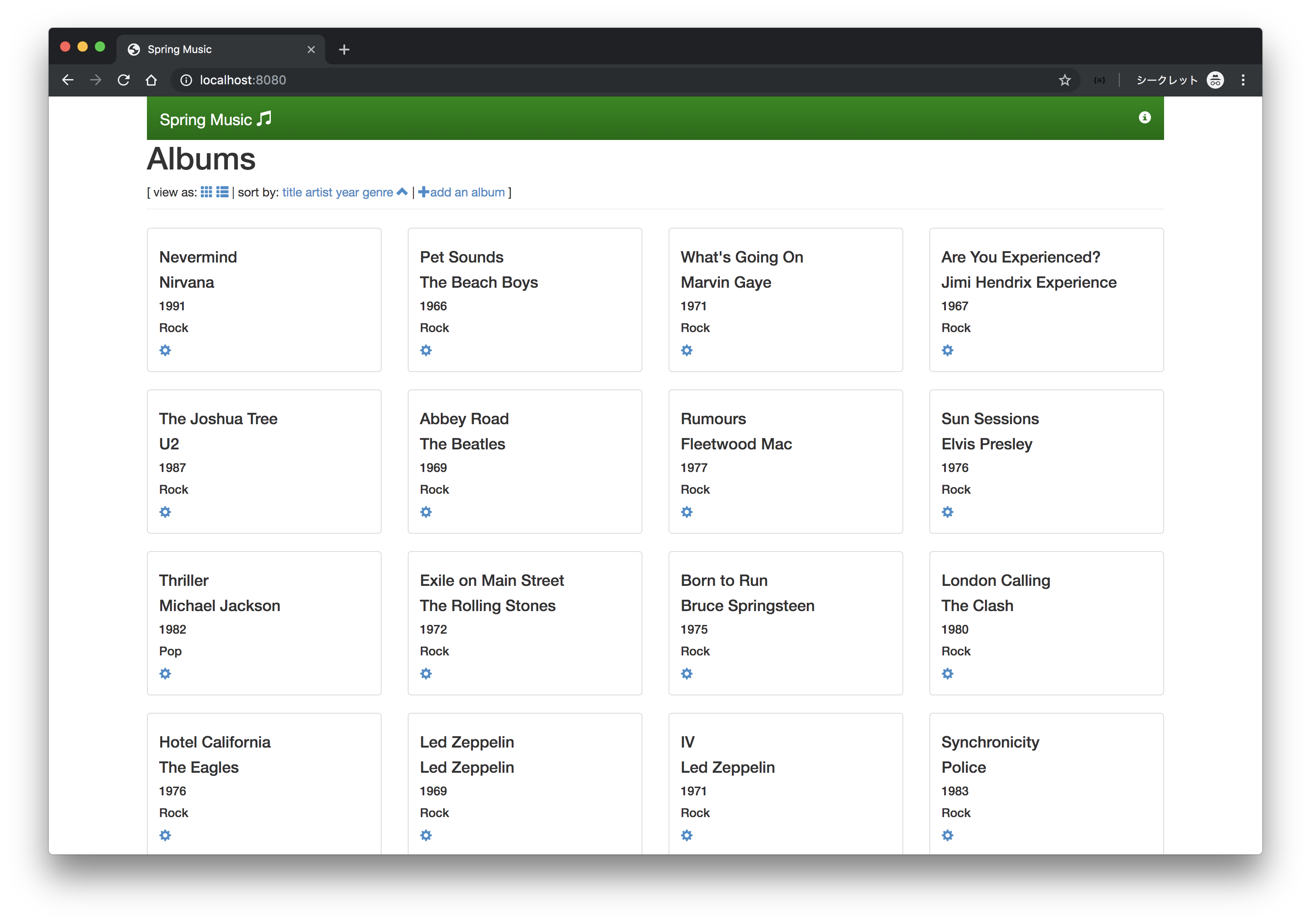
Task: Click gear icon on the IV album card
Action: pyautogui.click(x=686, y=835)
